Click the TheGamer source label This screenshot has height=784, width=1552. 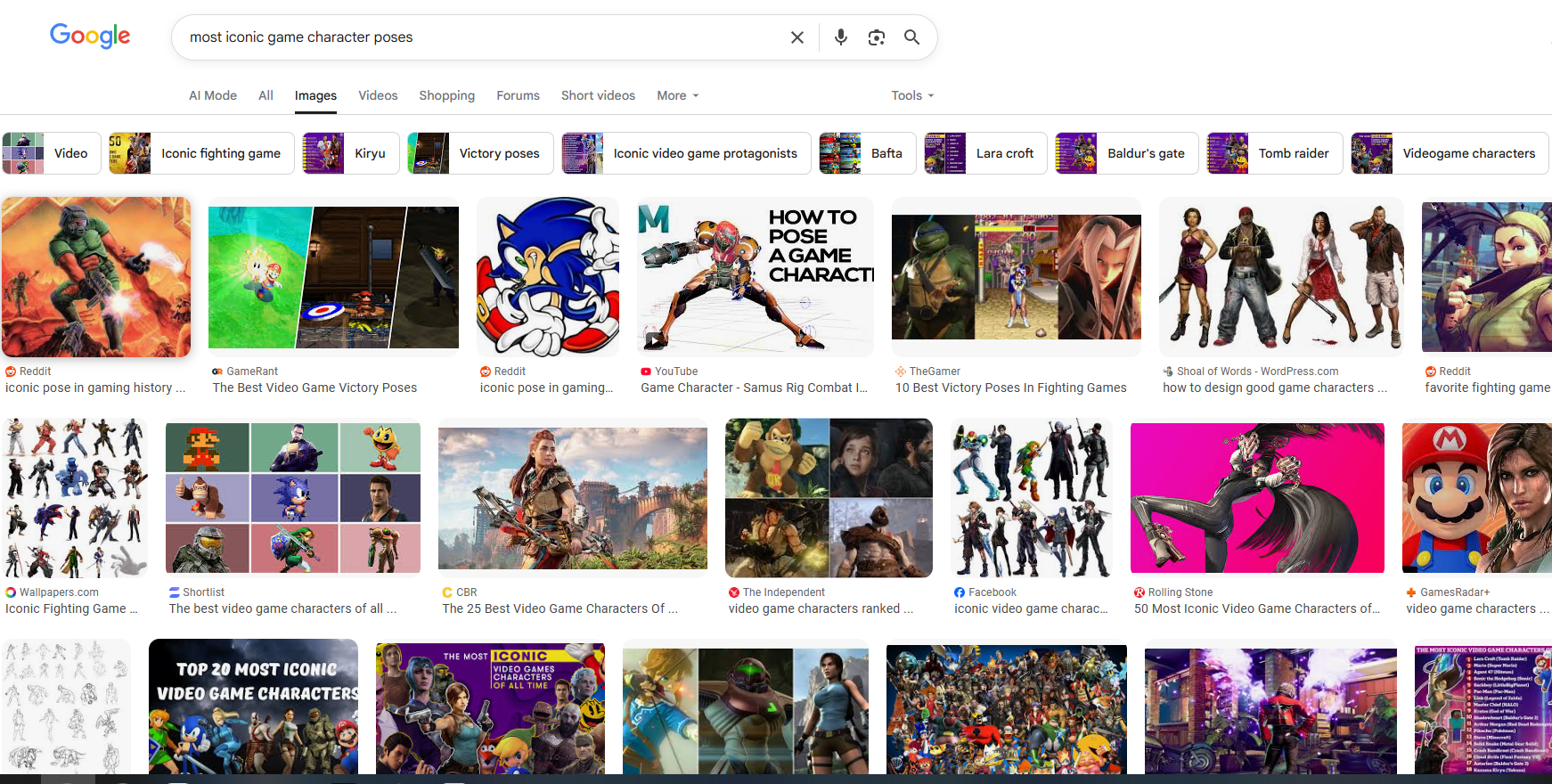click(x=935, y=372)
